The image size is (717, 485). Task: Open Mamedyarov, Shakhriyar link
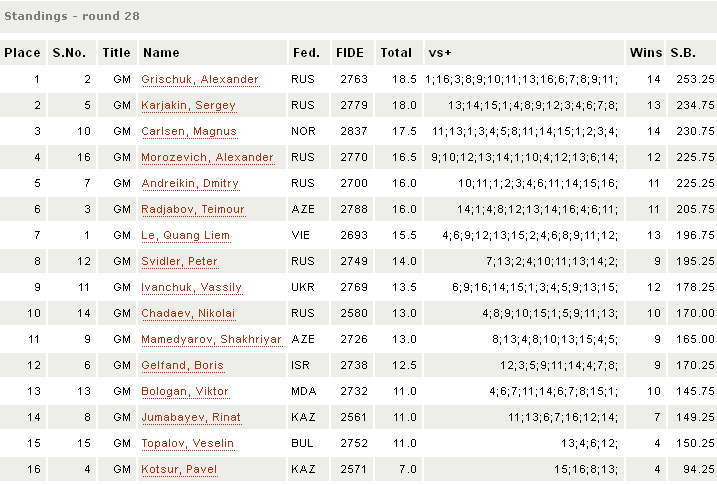pyautogui.click(x=211, y=340)
